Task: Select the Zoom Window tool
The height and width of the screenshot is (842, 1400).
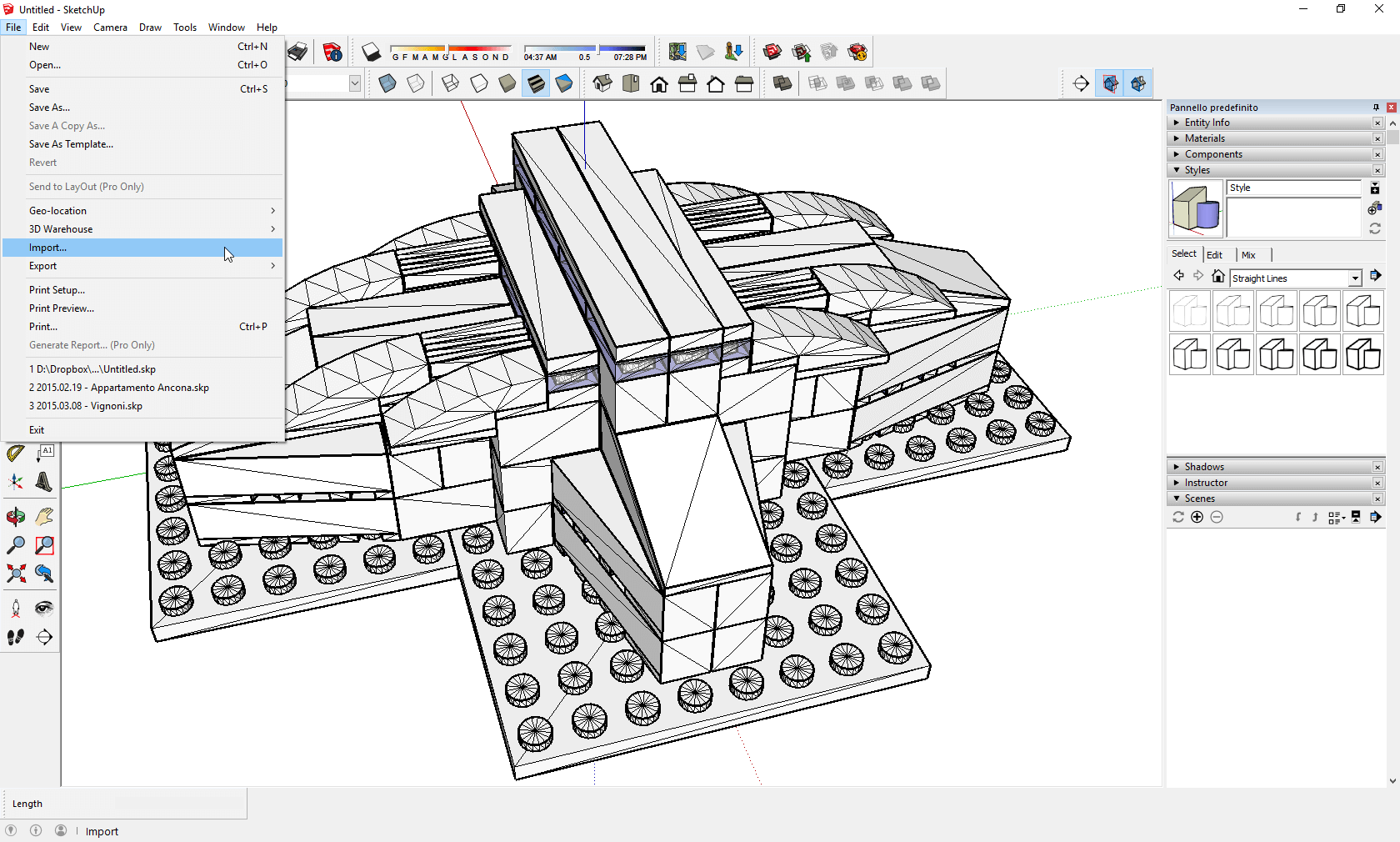Action: click(x=45, y=545)
